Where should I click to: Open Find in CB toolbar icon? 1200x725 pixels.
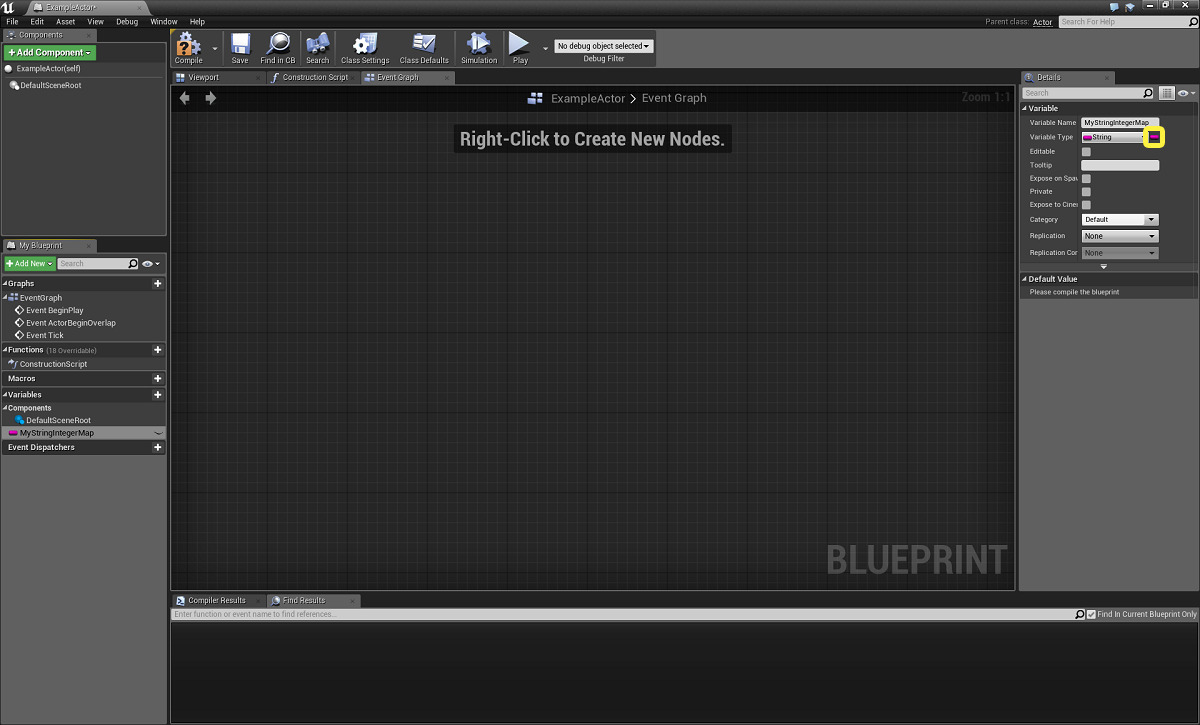point(277,45)
